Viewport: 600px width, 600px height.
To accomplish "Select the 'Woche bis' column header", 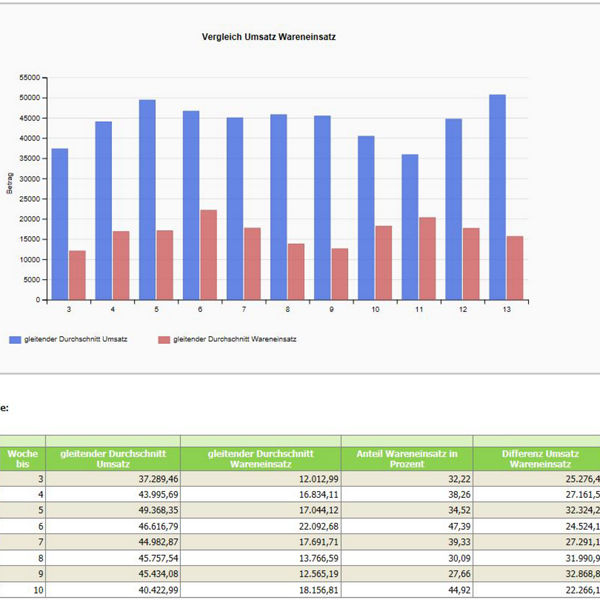I will tap(22, 459).
